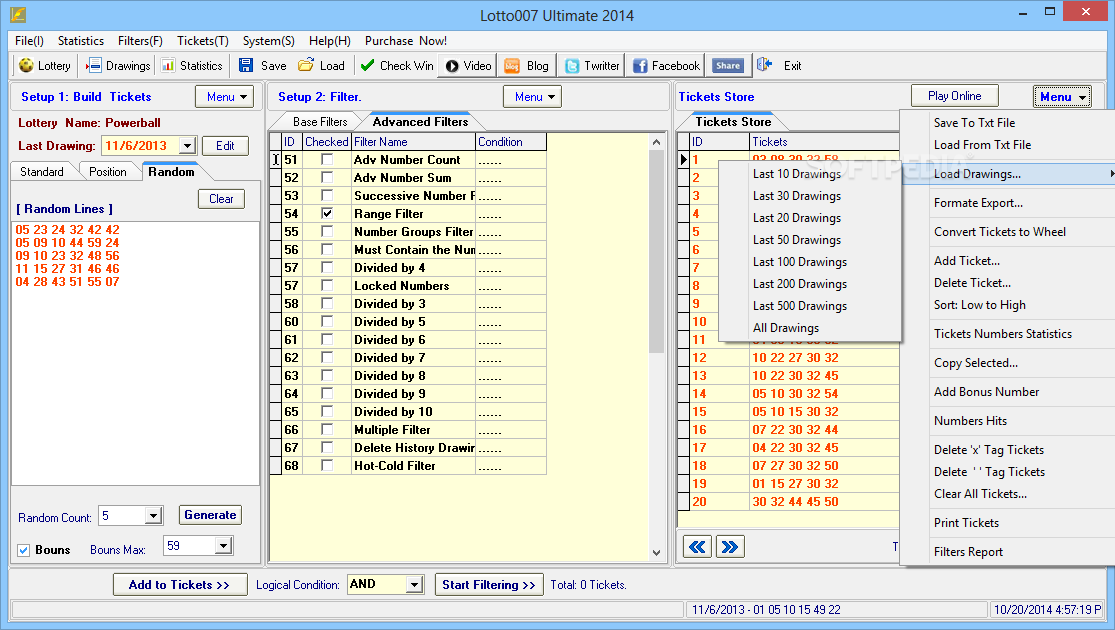The height and width of the screenshot is (630, 1115).
Task: Click Start Filtering button
Action: click(x=489, y=584)
